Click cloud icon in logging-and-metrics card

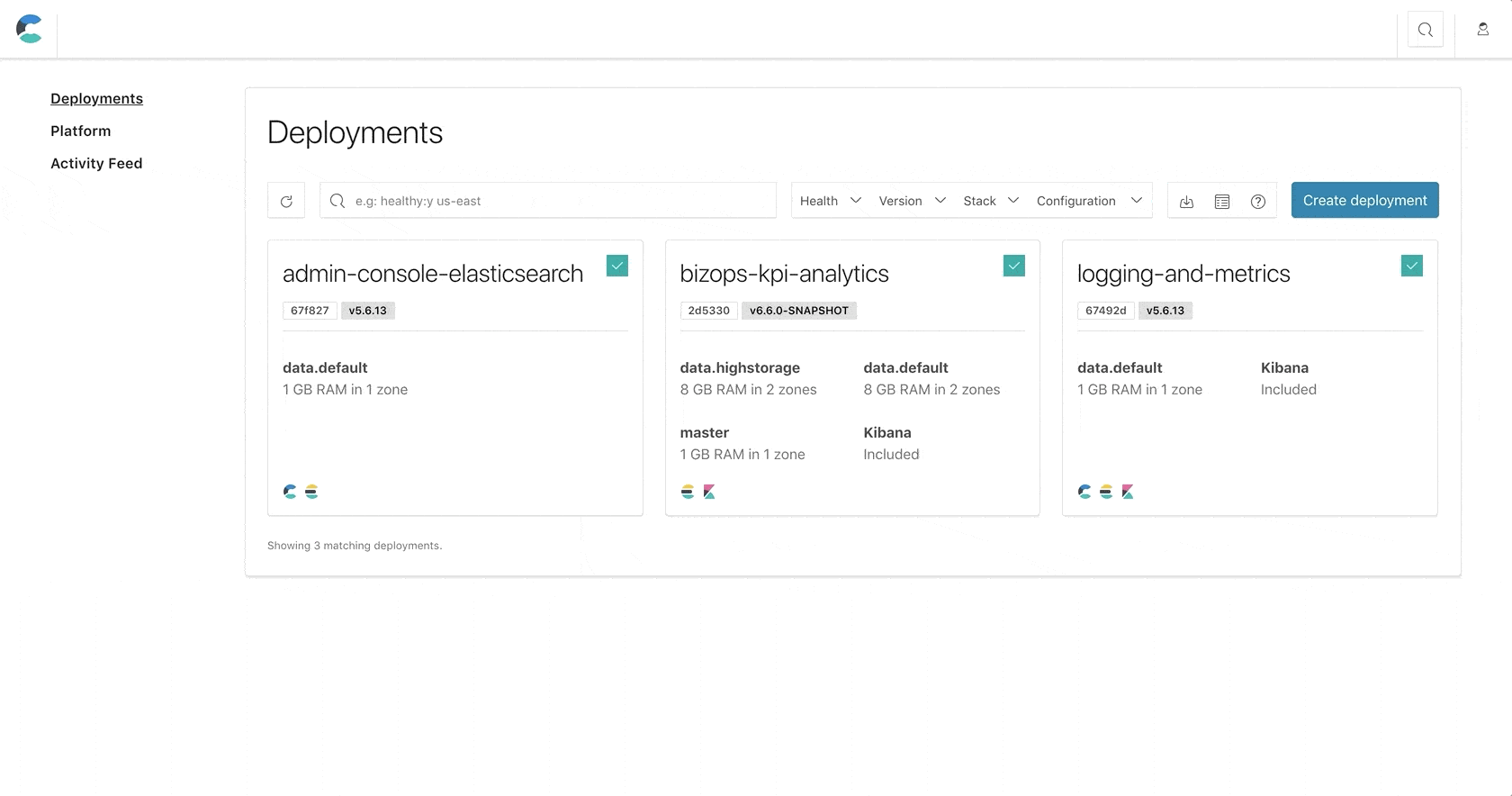tap(1084, 492)
